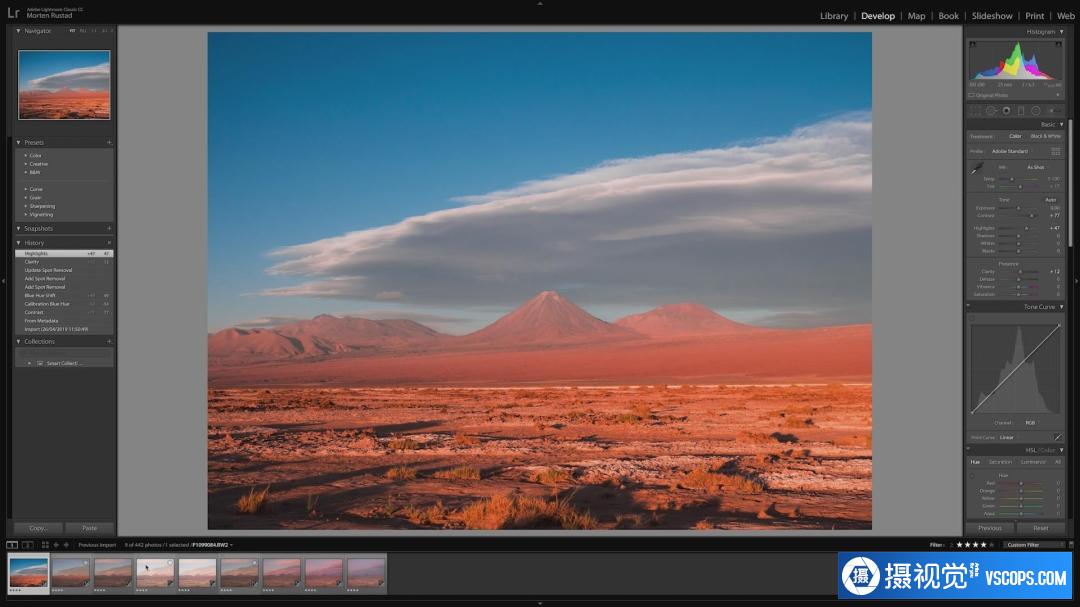
Task: Switch to the Library module
Action: 833,16
